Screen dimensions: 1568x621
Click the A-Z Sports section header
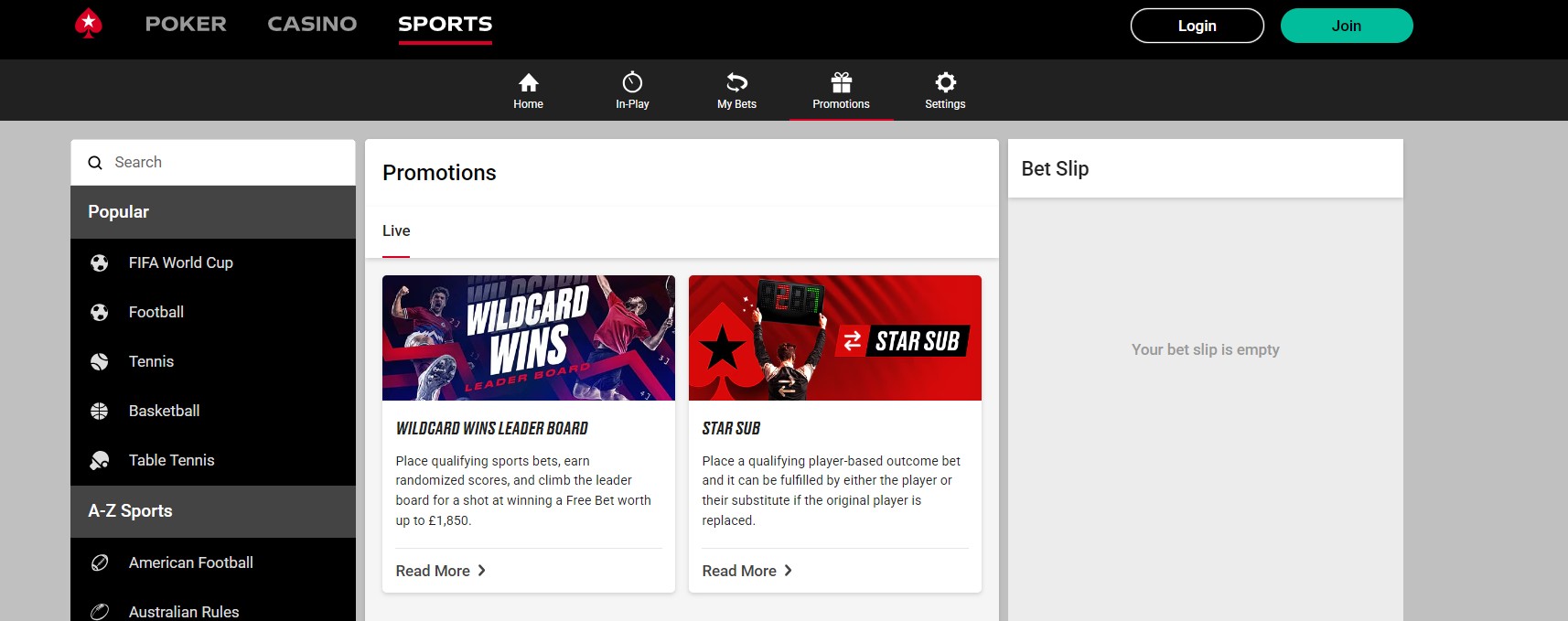213,511
